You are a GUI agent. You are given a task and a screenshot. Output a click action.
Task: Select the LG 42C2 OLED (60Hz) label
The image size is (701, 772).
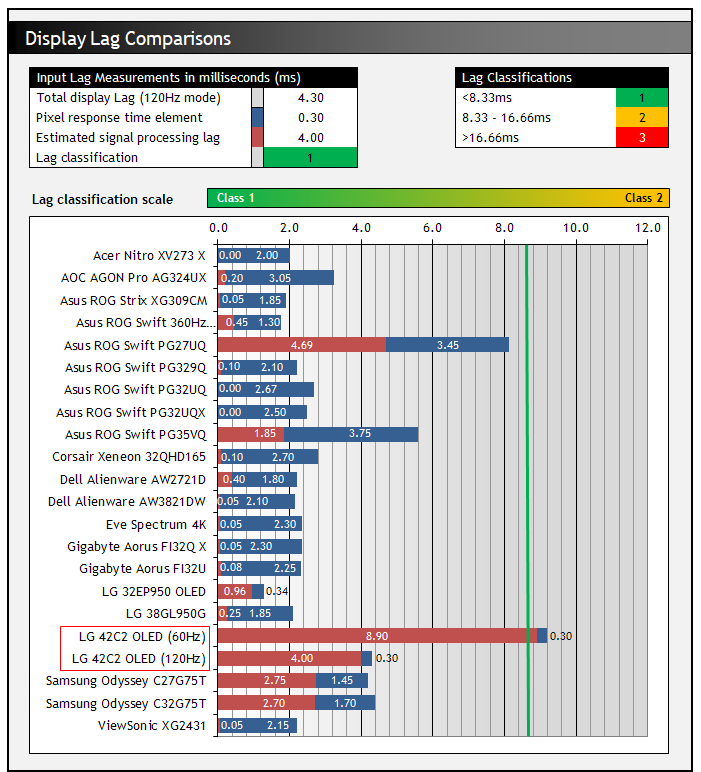tap(136, 637)
